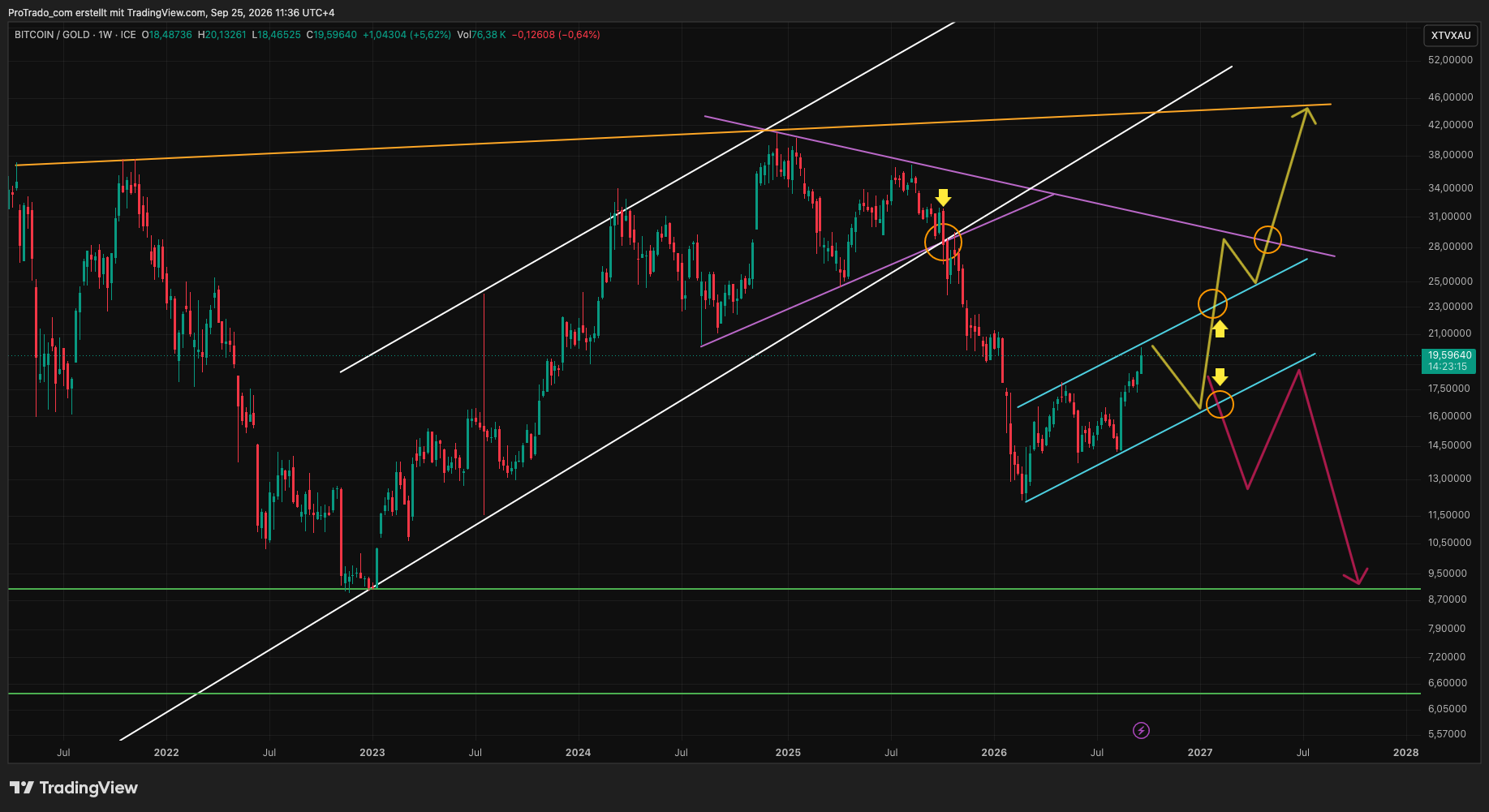Click the close value C19,59640

point(332,35)
